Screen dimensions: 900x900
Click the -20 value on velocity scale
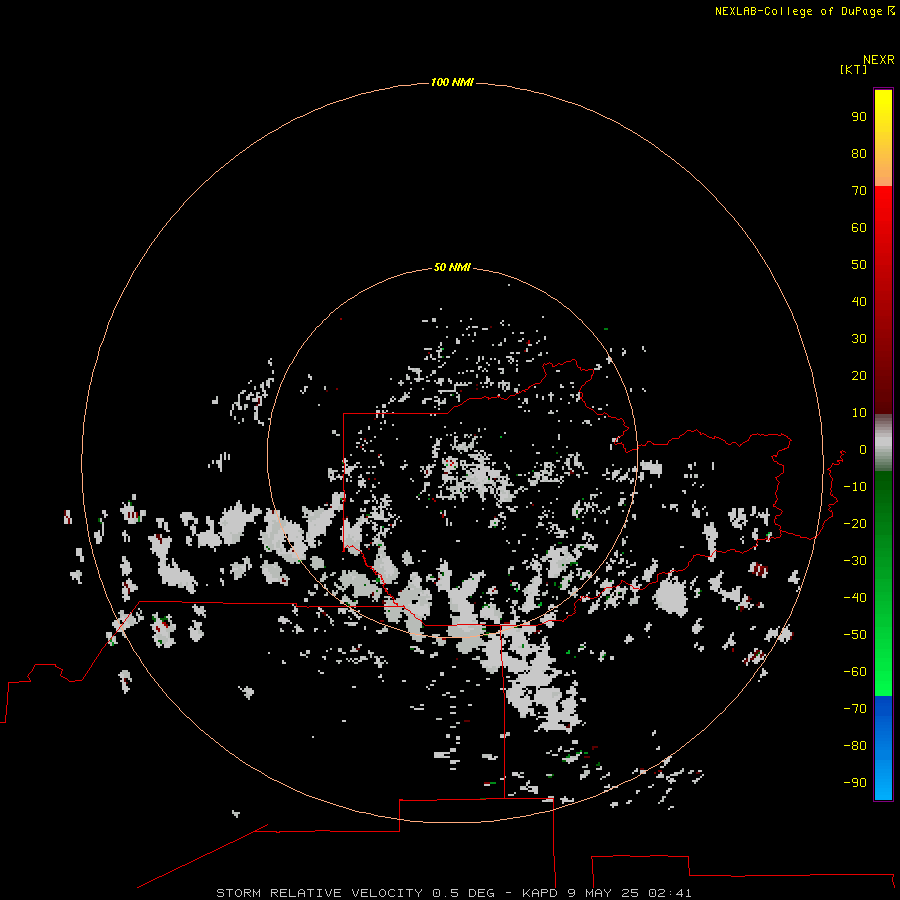click(855, 524)
